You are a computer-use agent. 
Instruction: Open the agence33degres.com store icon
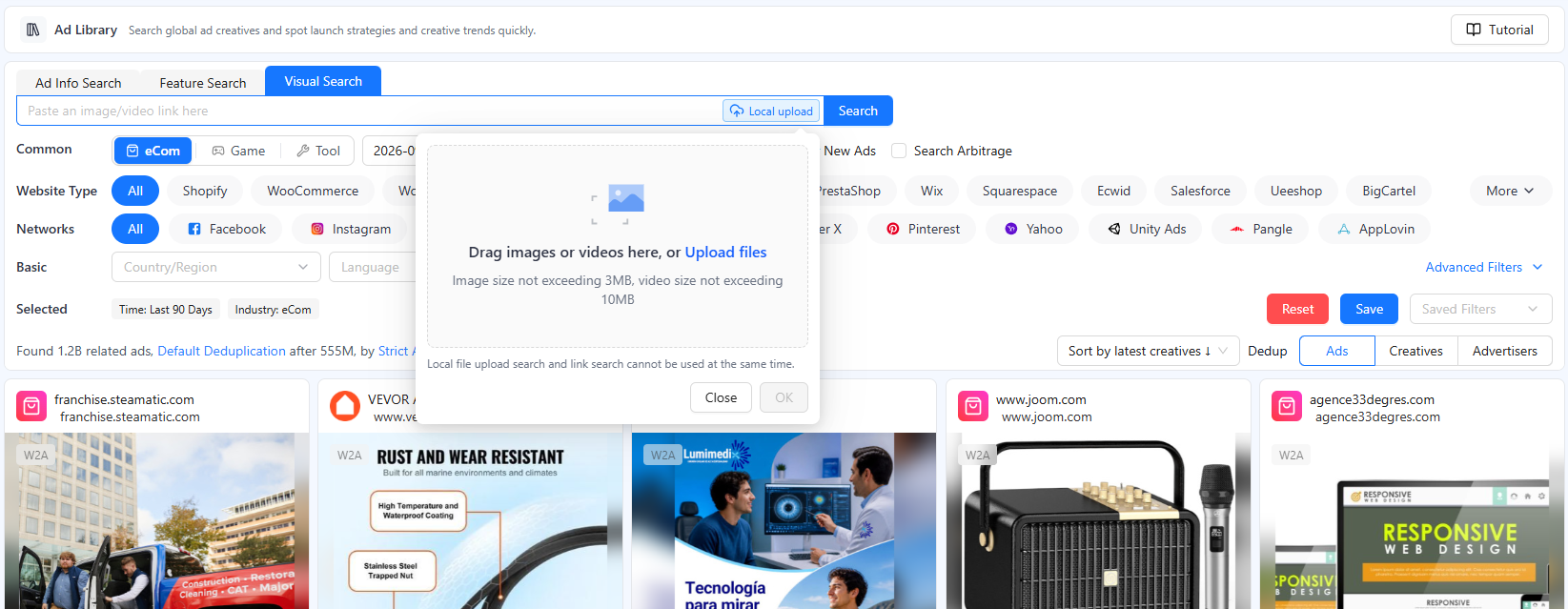pyautogui.click(x=1287, y=406)
